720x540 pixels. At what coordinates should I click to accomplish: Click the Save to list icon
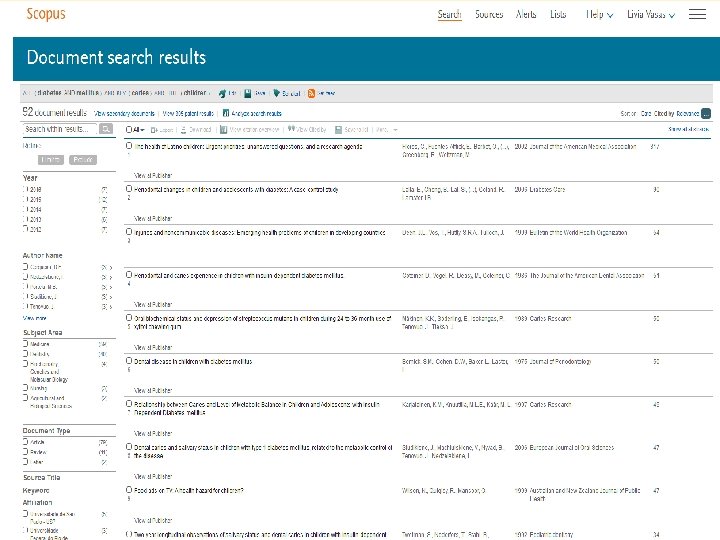338,130
